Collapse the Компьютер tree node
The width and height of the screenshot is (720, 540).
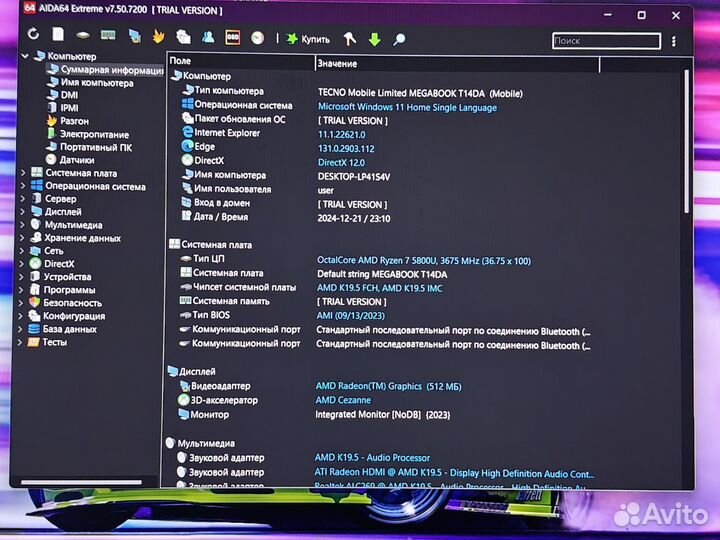click(x=25, y=57)
